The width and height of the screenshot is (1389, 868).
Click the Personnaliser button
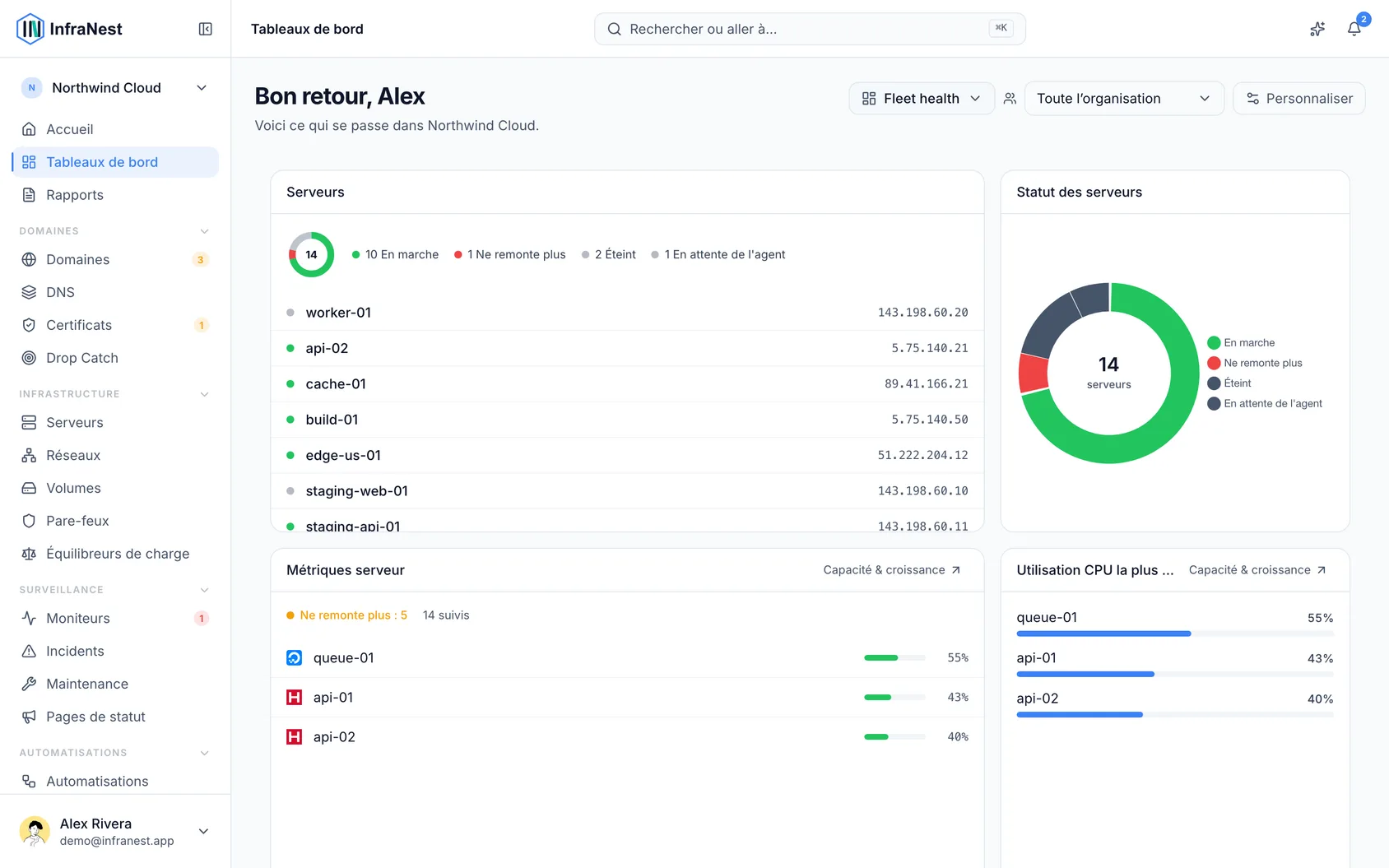tap(1298, 99)
